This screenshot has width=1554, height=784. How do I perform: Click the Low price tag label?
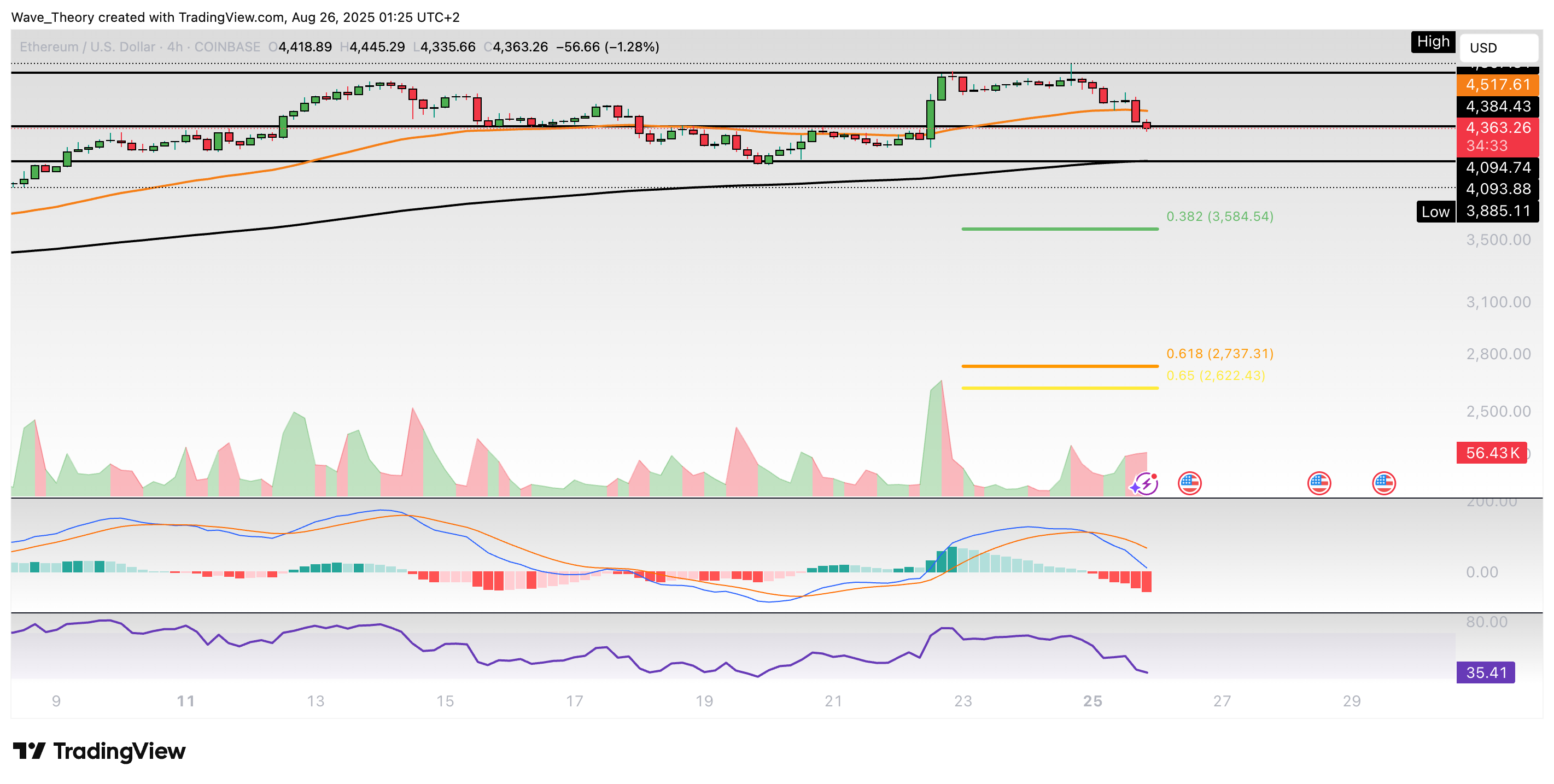[x=1435, y=212]
